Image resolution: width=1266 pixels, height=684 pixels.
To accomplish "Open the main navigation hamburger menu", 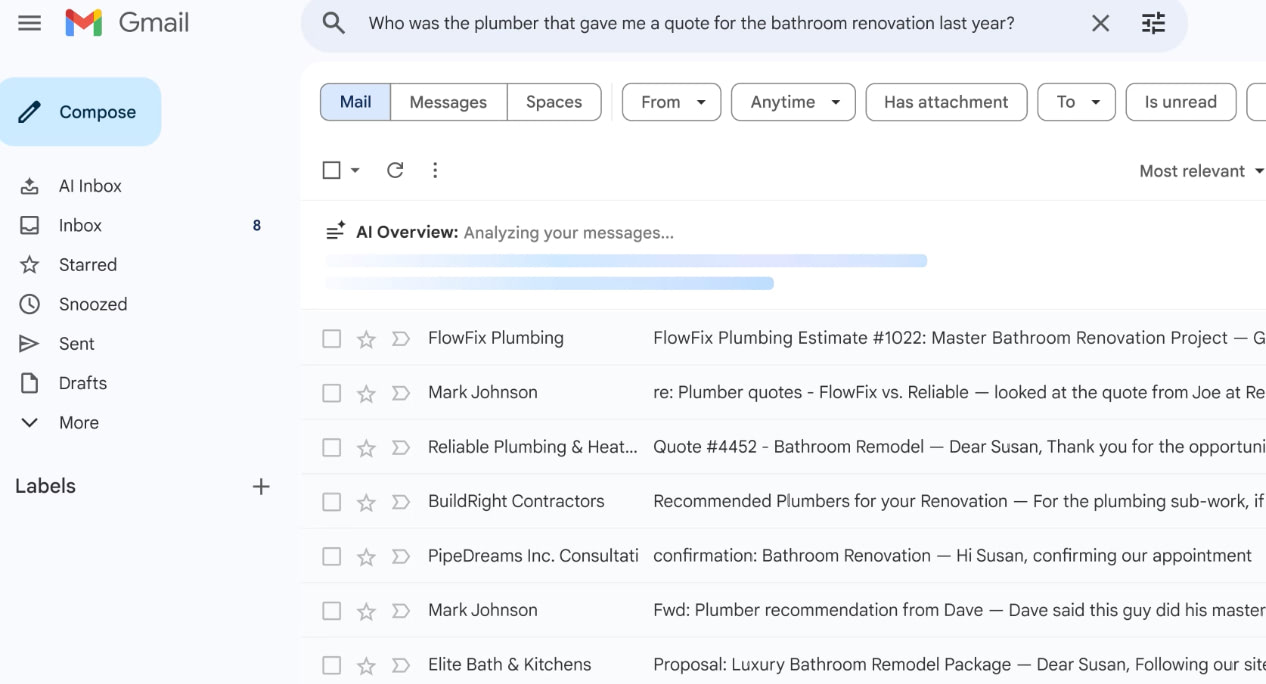I will pos(29,22).
